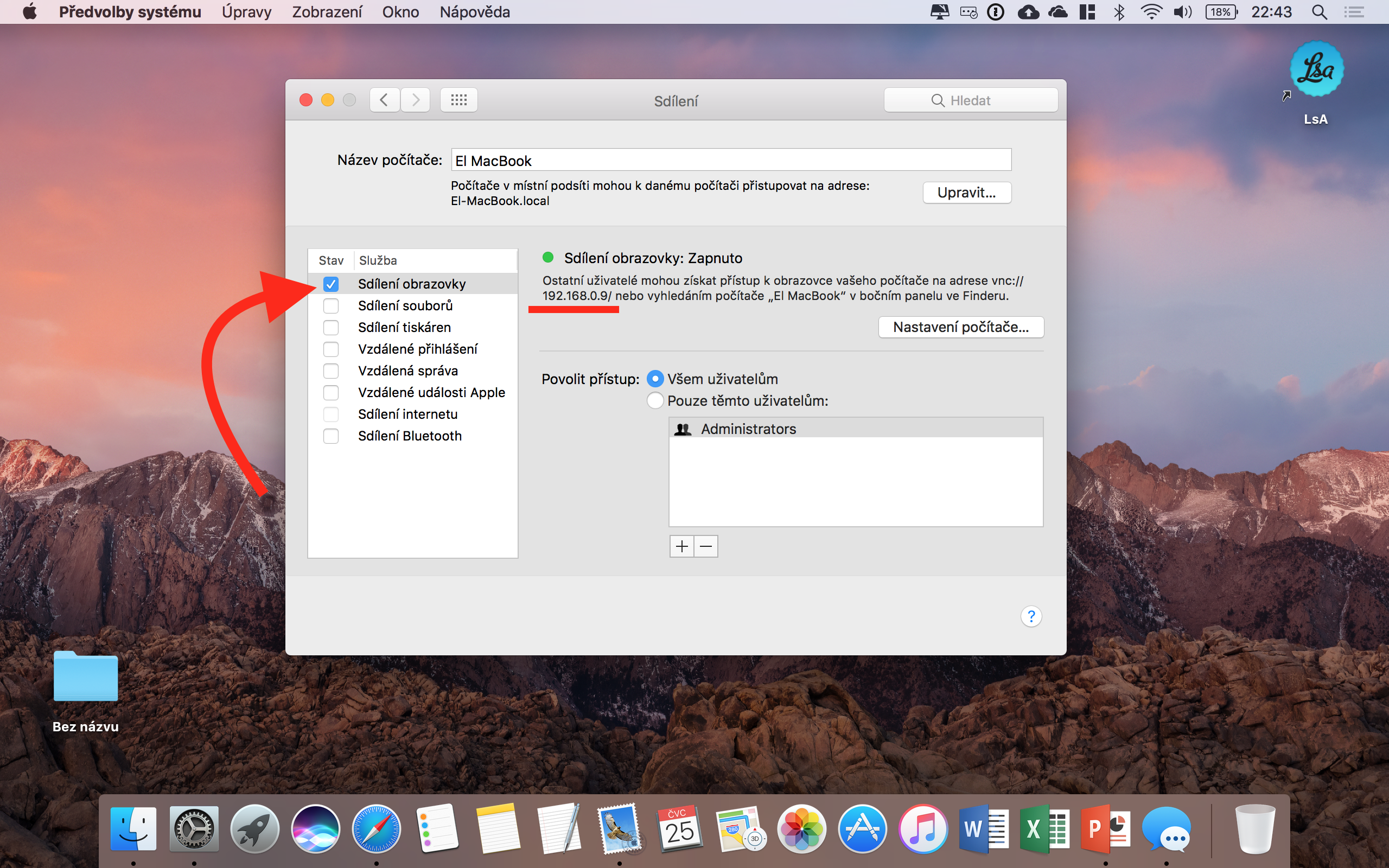The width and height of the screenshot is (1389, 868).
Task: Select Administrators in the user list
Action: (748, 429)
